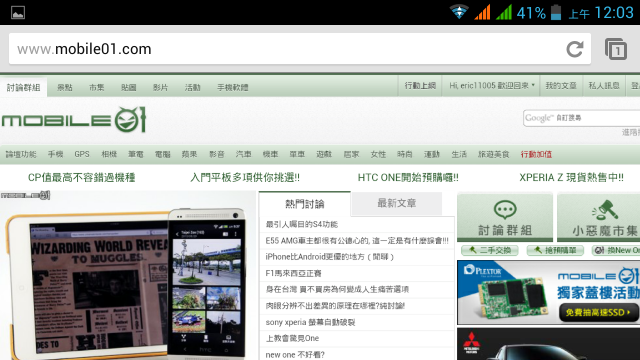Open the iPhone比Android更優的地方 topic
Viewport: 640px width, 360px height.
(x=330, y=257)
